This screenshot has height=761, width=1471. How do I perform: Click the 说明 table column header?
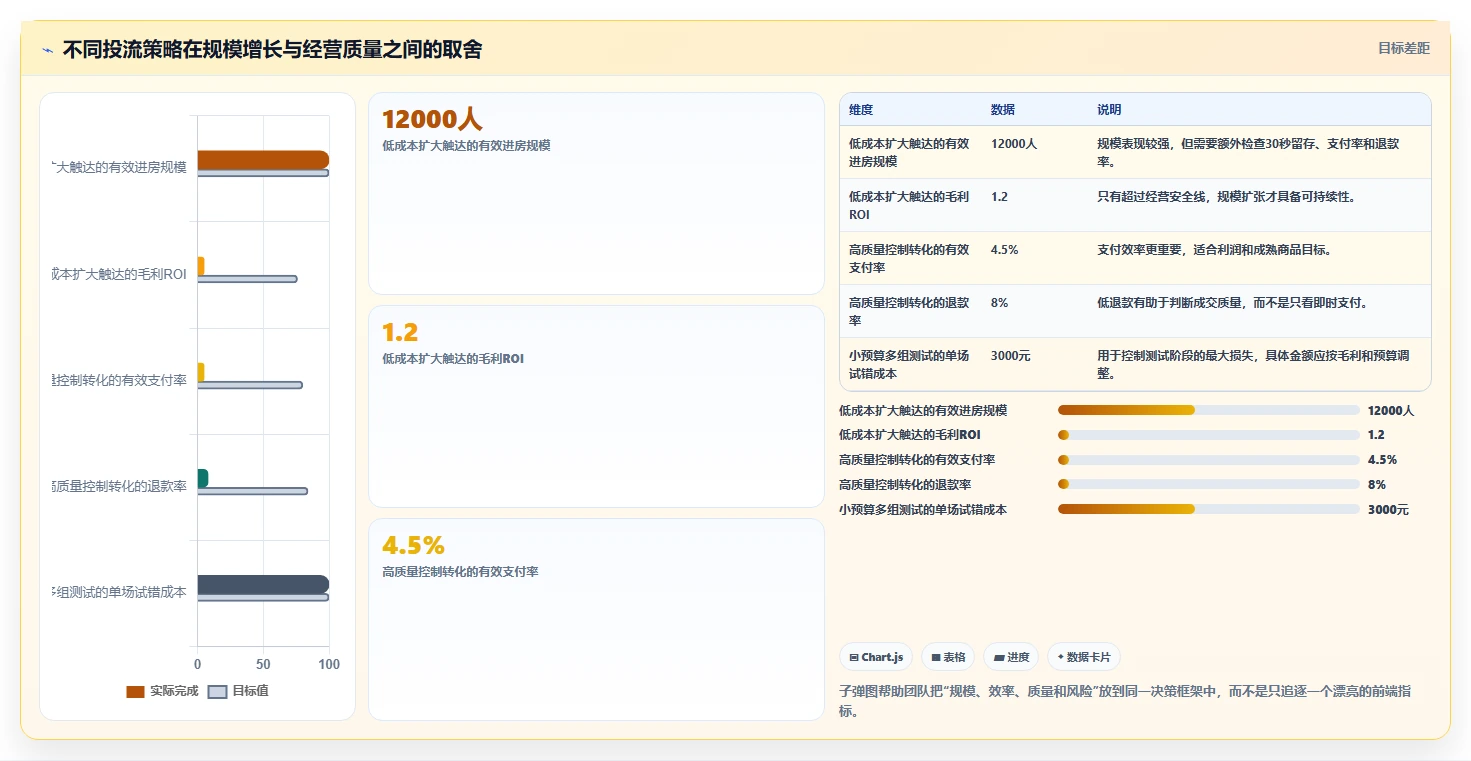click(1109, 110)
